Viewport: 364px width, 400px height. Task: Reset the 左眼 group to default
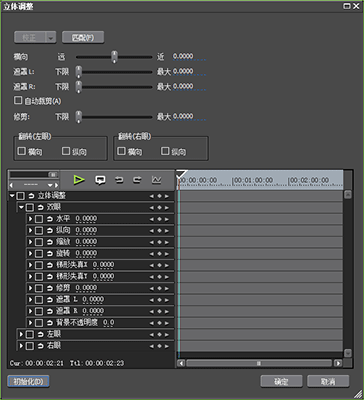coord(41,334)
